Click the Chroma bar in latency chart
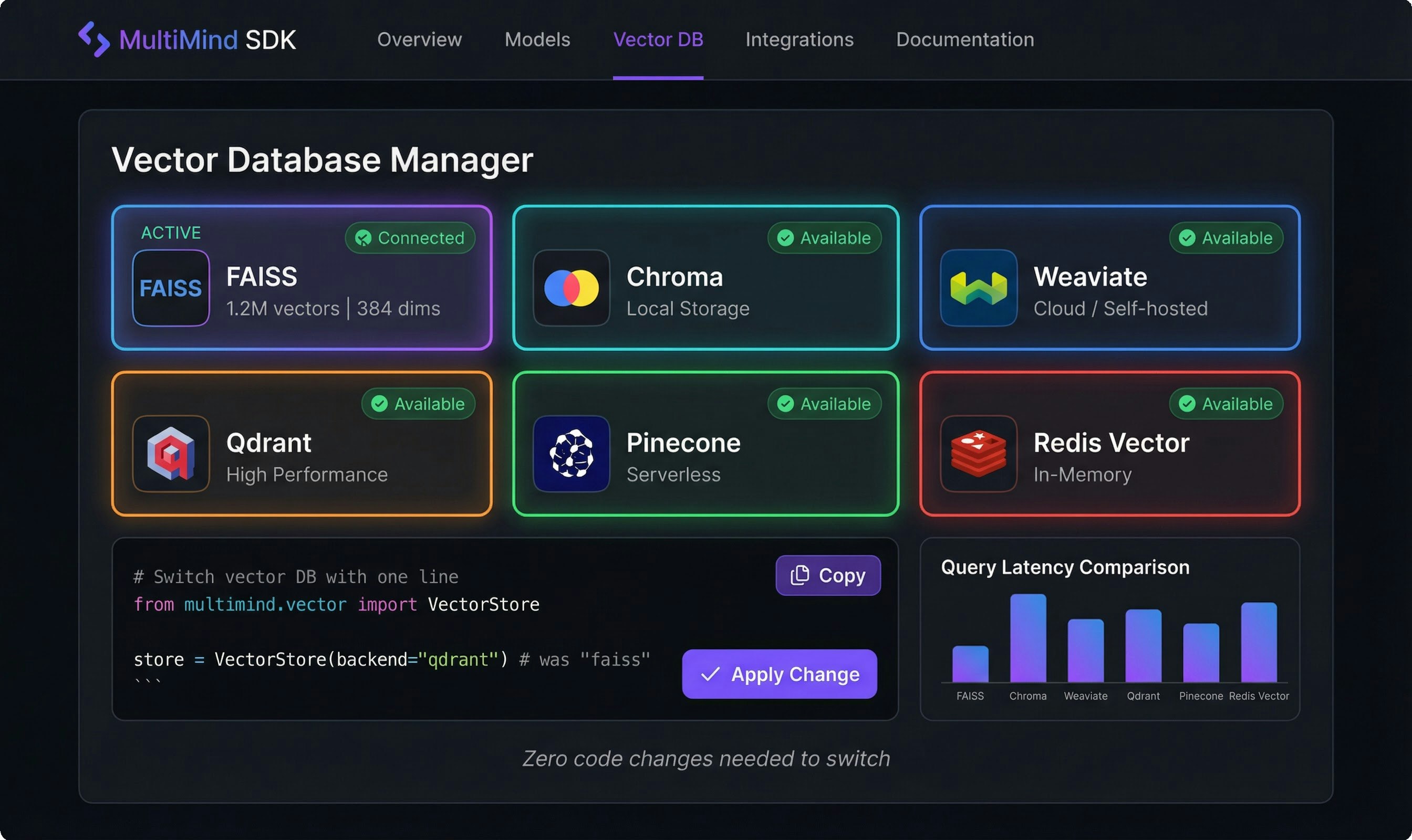The image size is (1412, 840). (1027, 638)
